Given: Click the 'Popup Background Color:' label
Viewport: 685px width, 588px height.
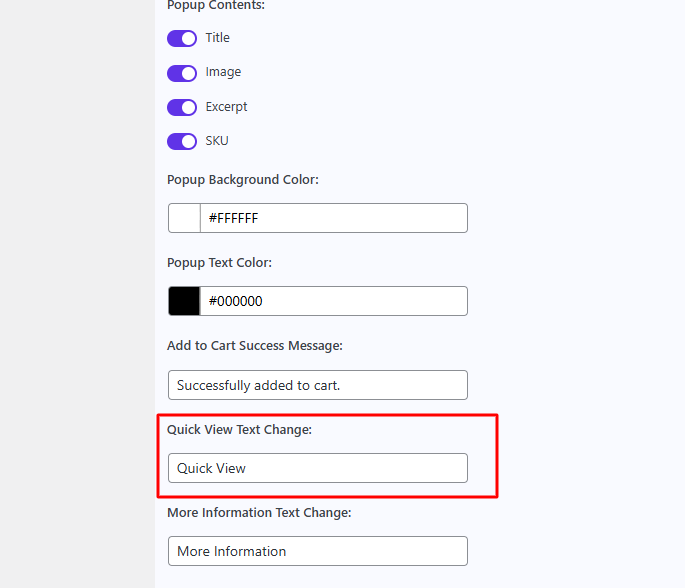Looking at the screenshot, I should click(x=243, y=180).
